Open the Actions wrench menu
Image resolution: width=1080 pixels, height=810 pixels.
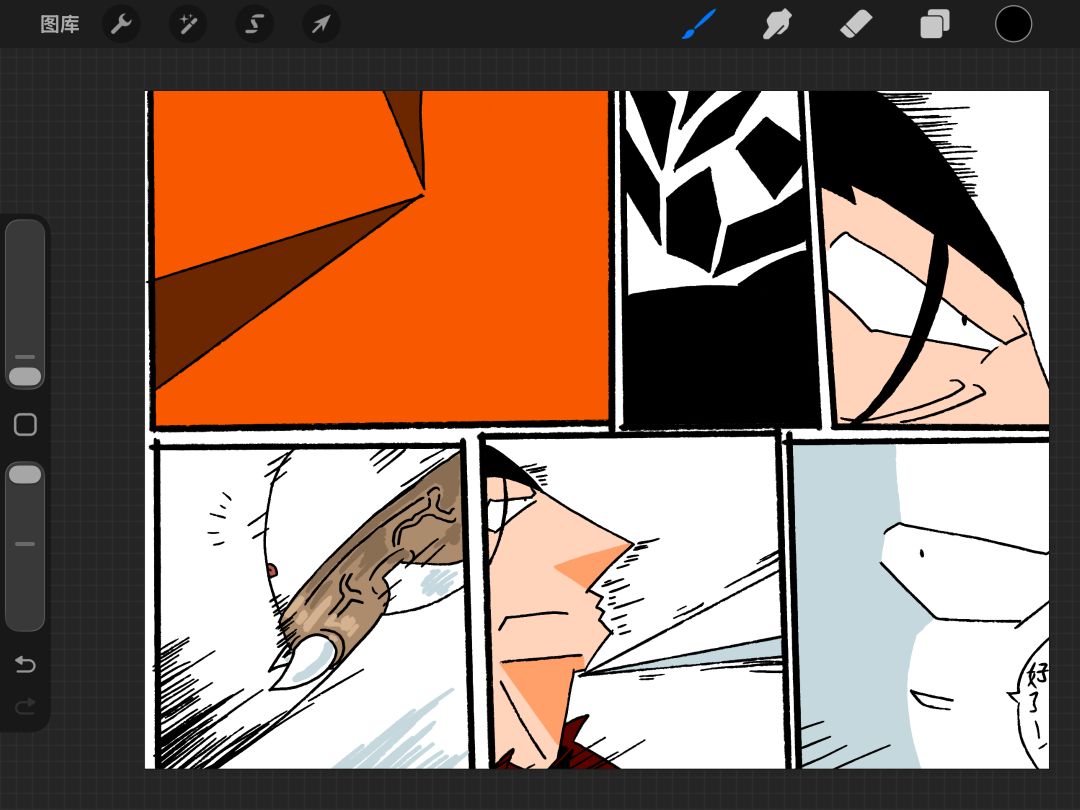[x=121, y=25]
